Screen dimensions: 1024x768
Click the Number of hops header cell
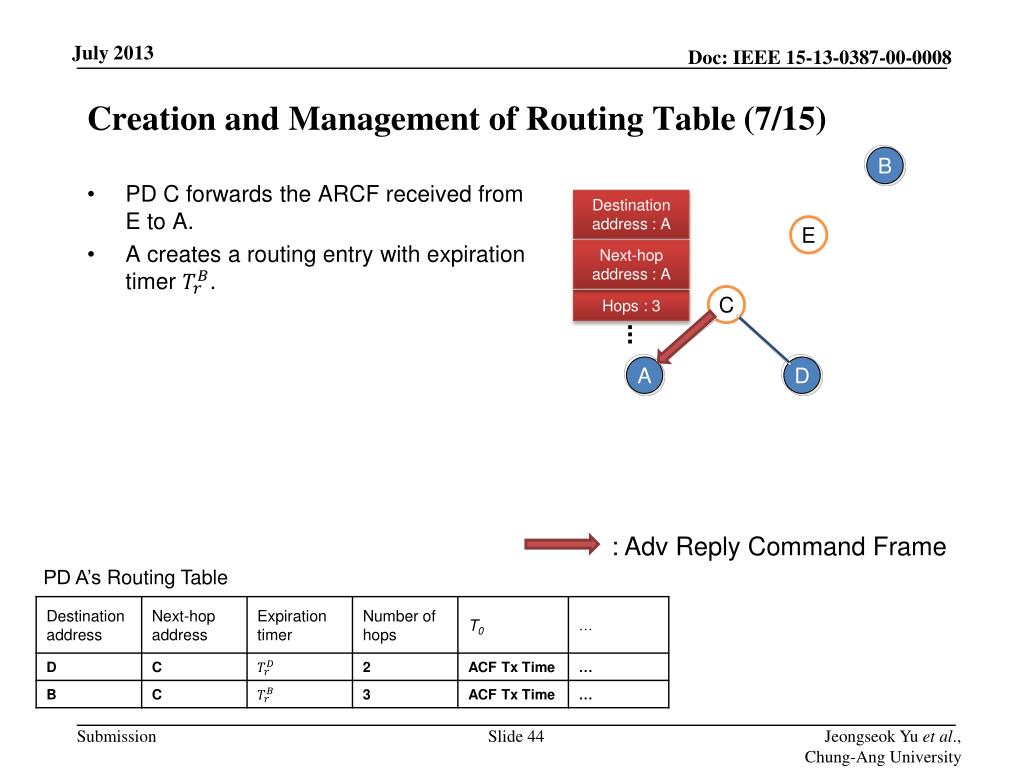click(405, 625)
